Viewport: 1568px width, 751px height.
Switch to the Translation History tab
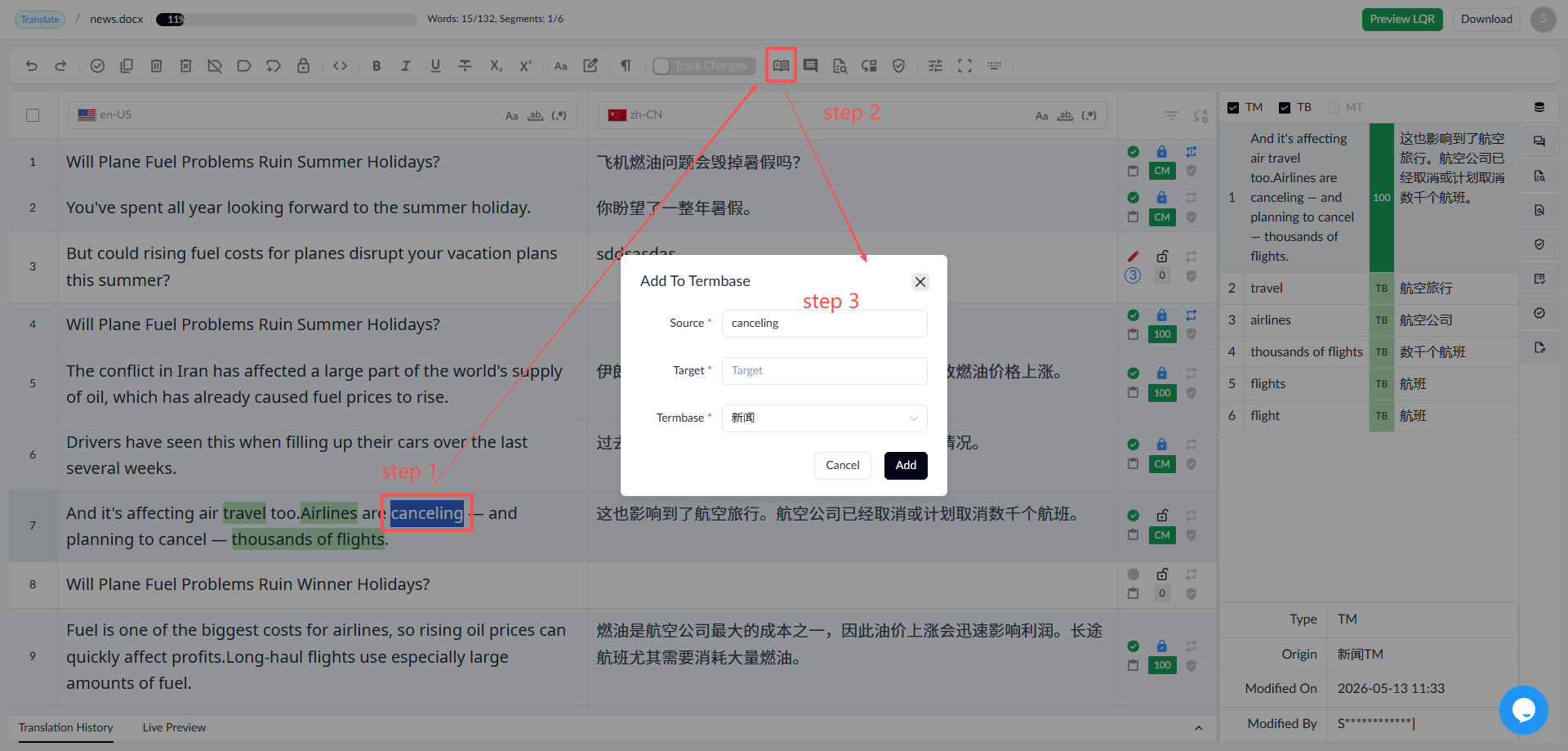coord(66,727)
